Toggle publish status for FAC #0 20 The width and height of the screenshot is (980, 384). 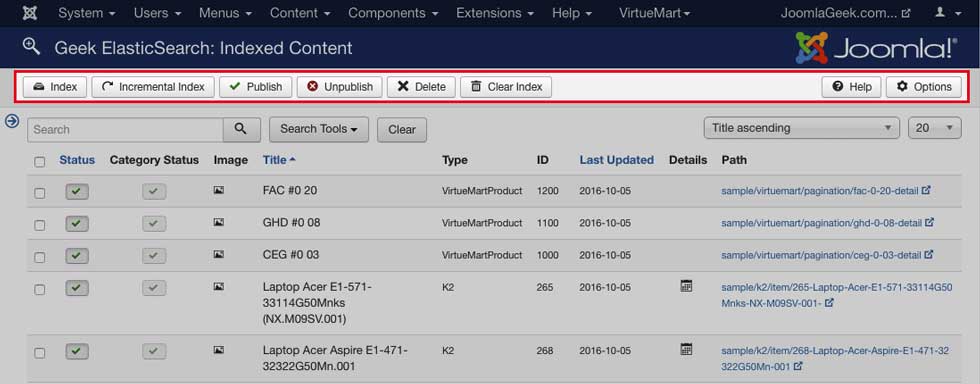(x=77, y=191)
